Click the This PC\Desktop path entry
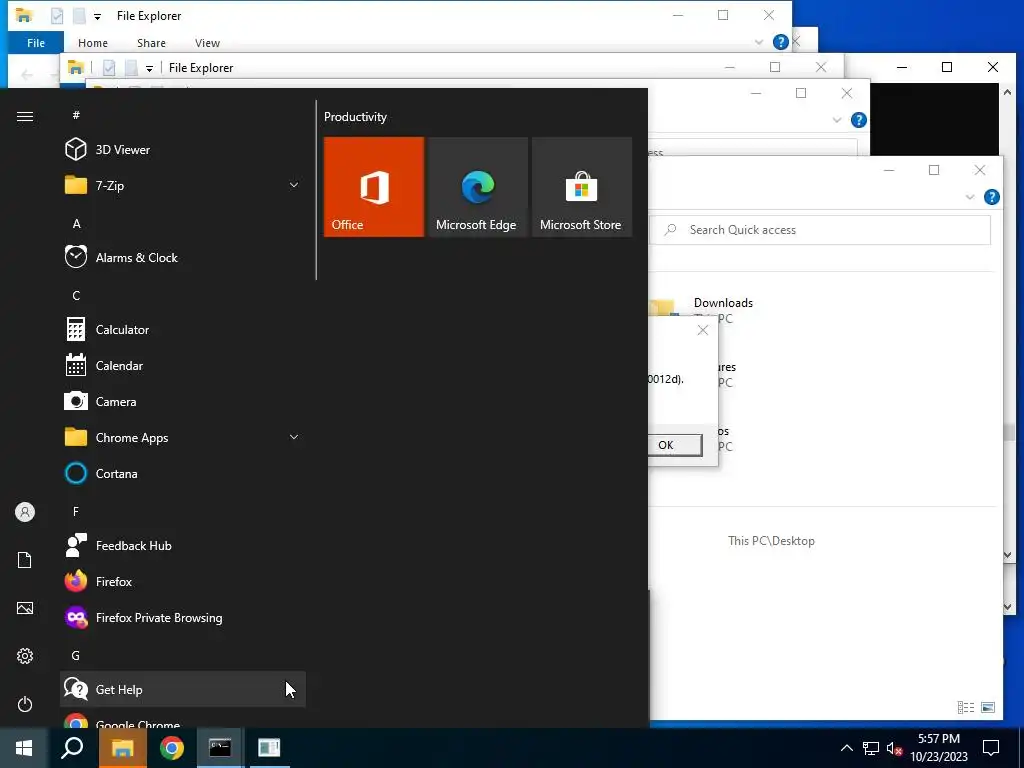Screen dimensions: 1024x768 coord(771,541)
